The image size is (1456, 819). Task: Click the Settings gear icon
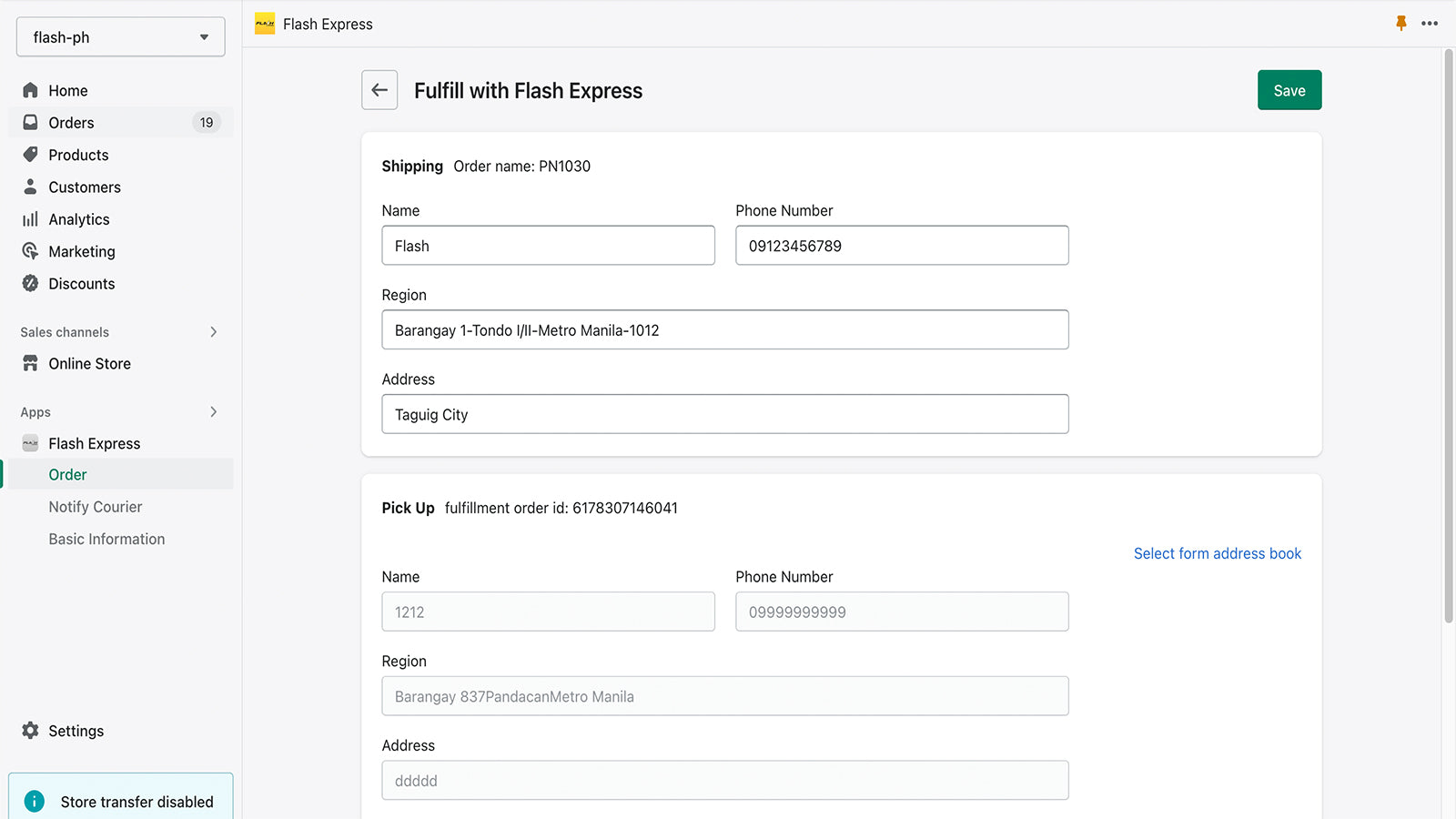[x=30, y=731]
